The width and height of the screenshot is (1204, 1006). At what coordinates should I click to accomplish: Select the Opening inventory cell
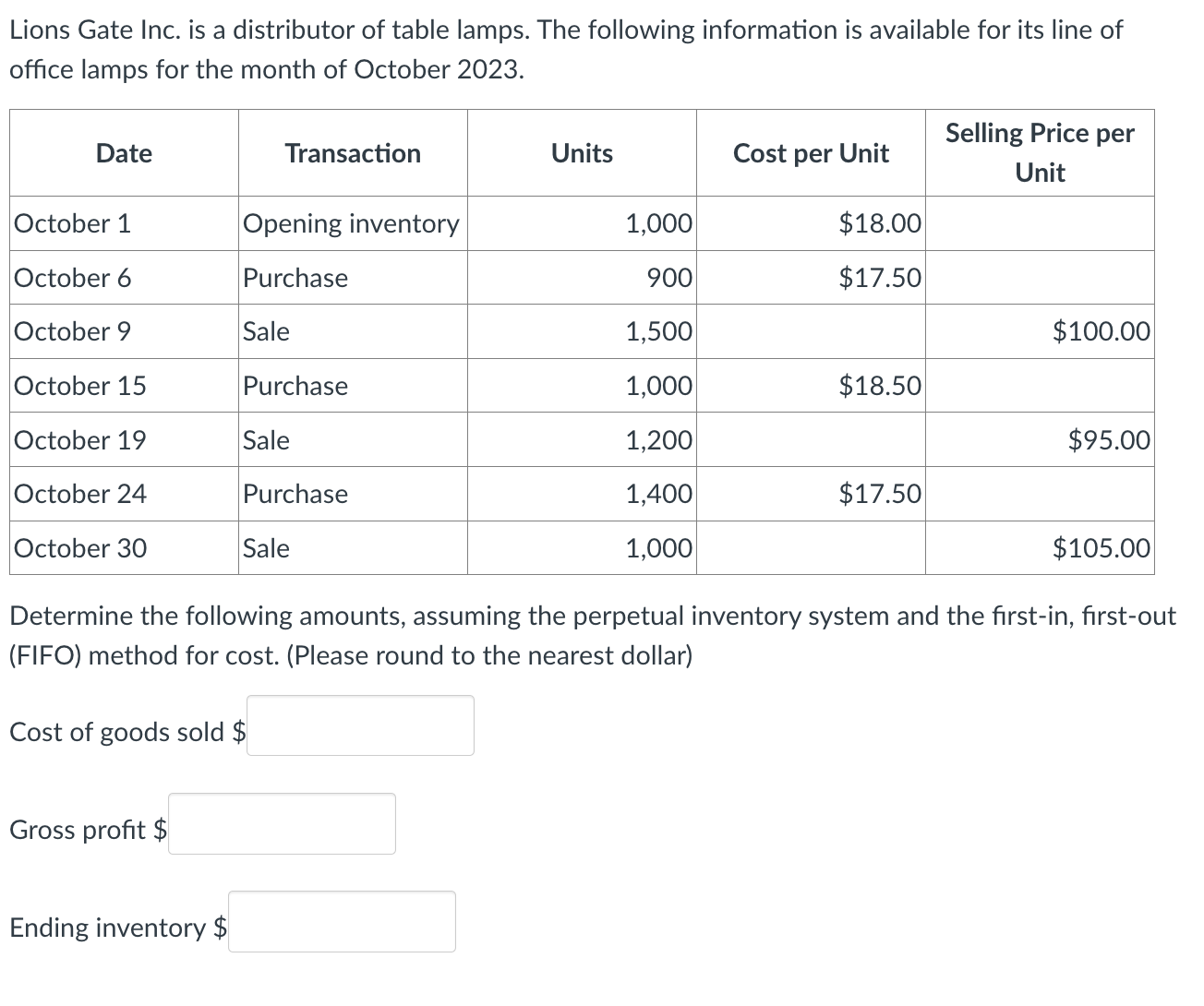tap(351, 223)
